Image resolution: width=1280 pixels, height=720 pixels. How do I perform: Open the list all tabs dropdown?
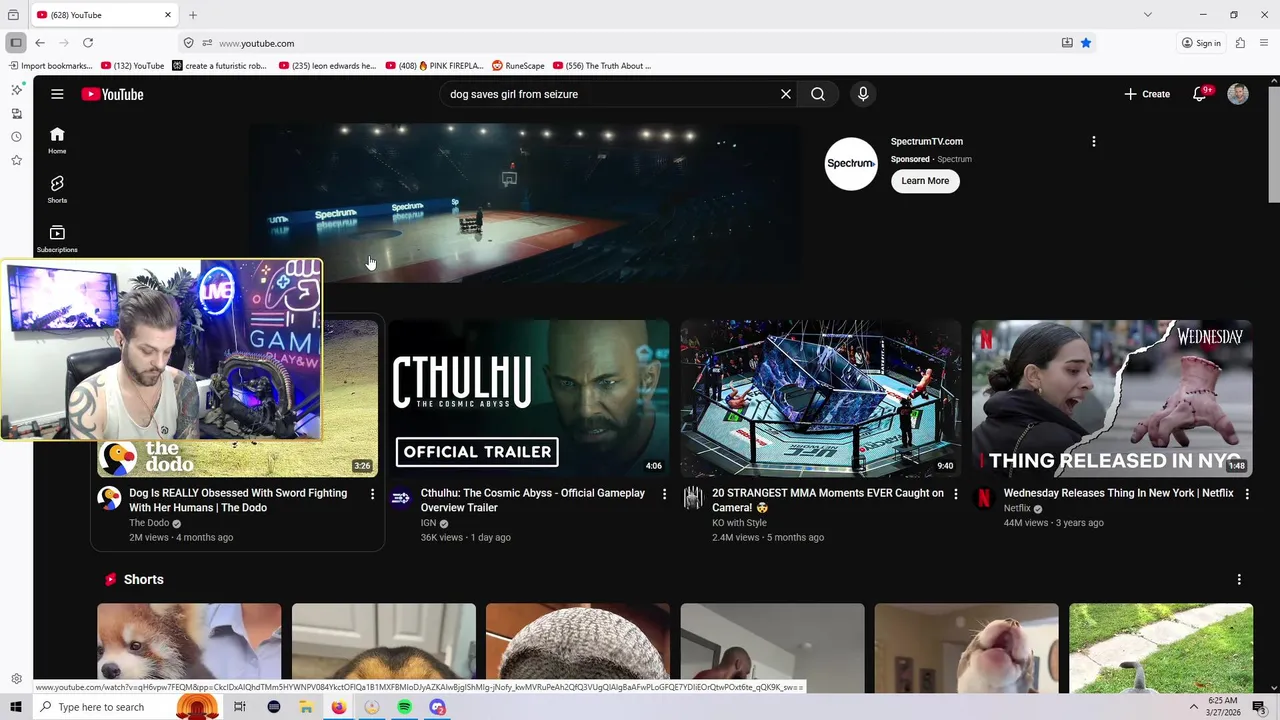click(1148, 15)
